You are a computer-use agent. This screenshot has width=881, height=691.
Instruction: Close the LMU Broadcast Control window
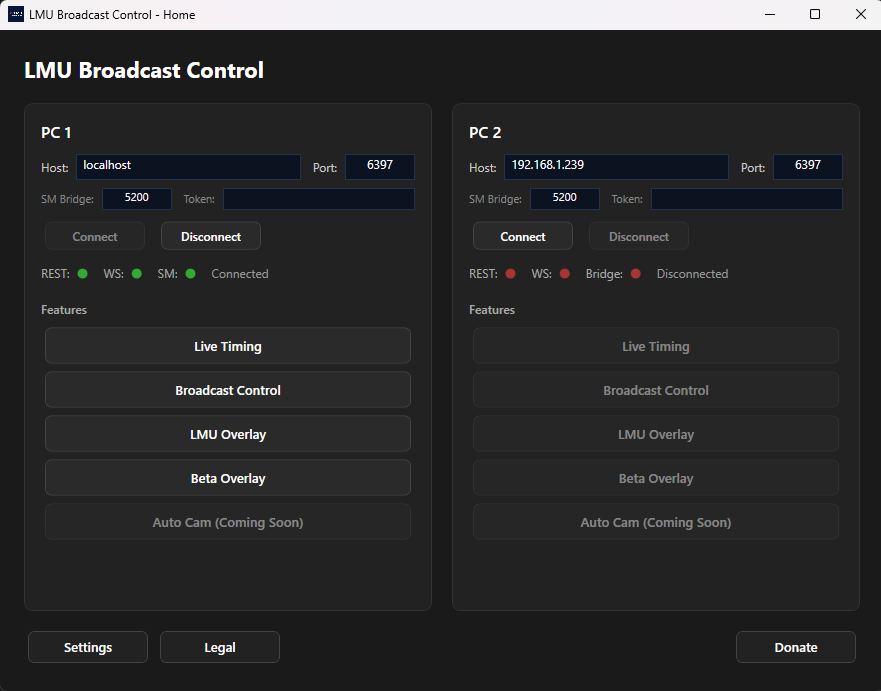pos(861,15)
